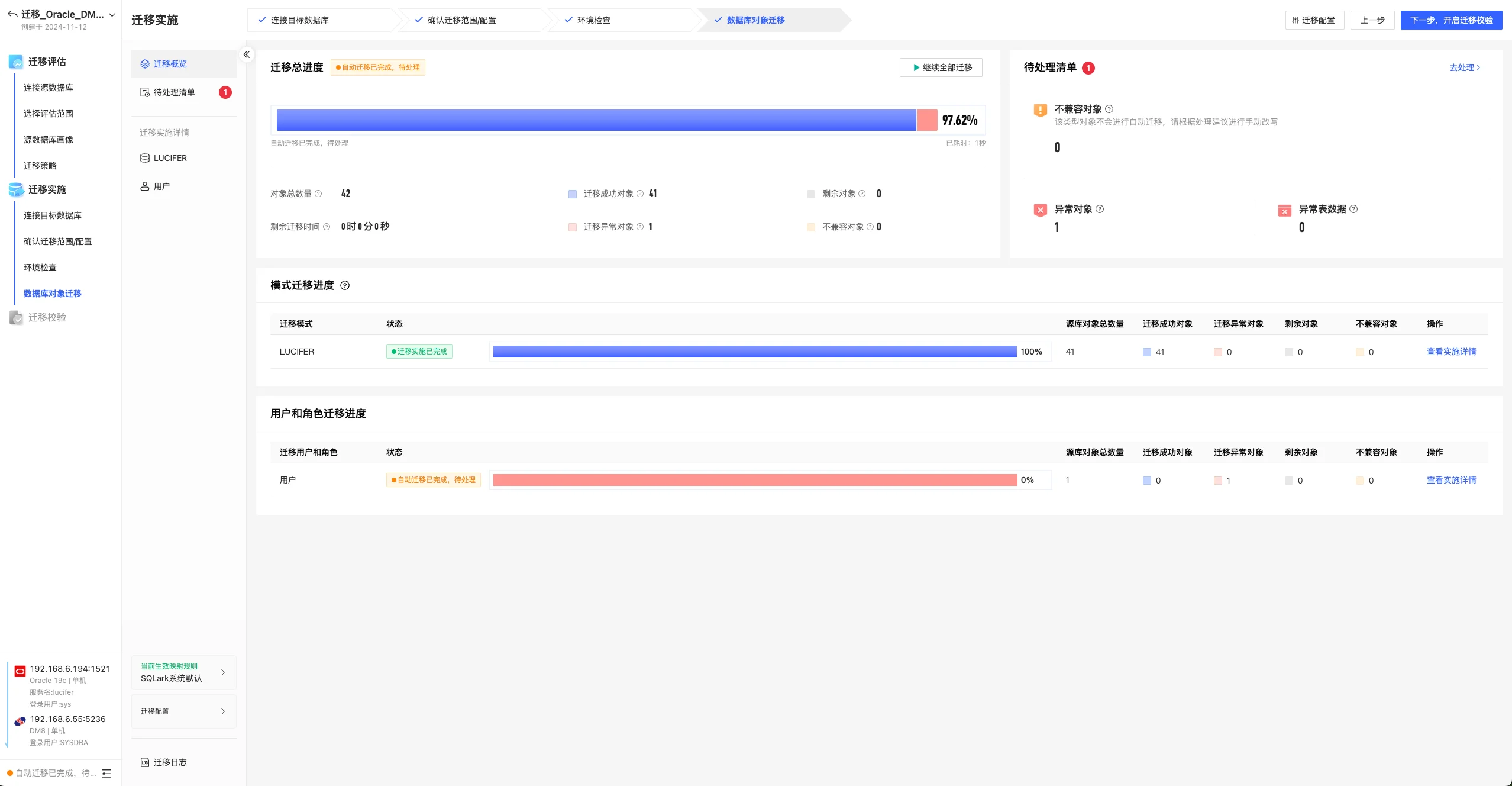
Task: Click help icon beside 不兼容对象 heading
Action: tap(1109, 109)
